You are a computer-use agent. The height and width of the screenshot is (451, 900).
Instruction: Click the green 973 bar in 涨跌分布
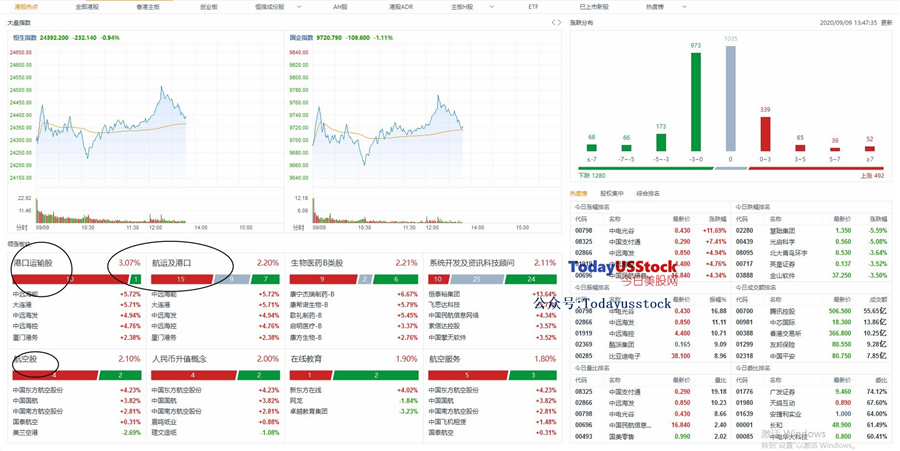click(x=696, y=102)
